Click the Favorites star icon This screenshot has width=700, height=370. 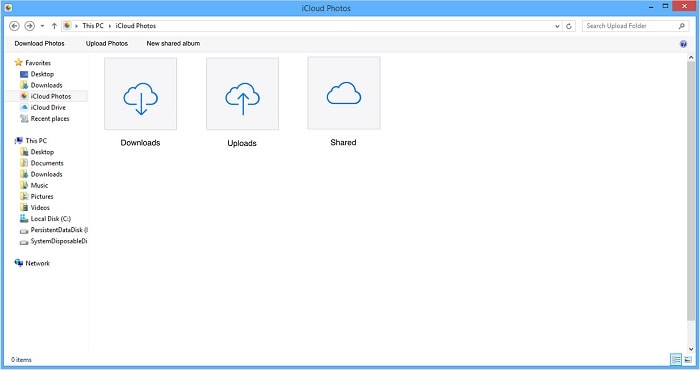(18, 62)
